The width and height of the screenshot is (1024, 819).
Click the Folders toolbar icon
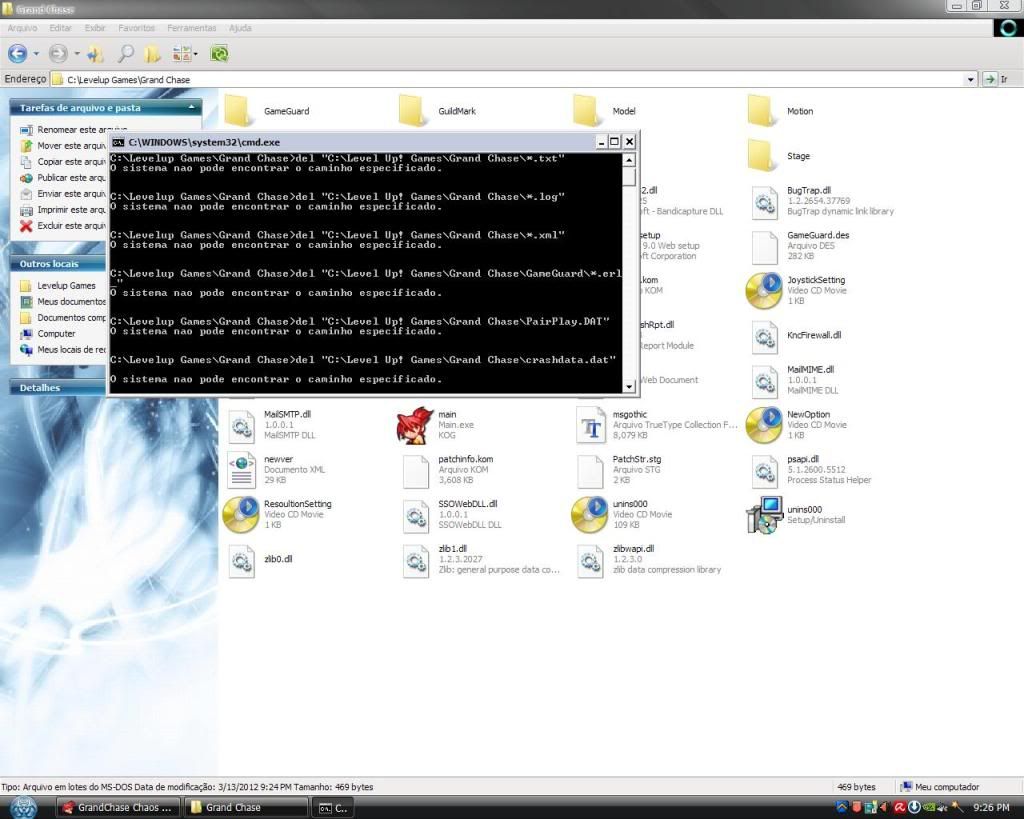(153, 54)
